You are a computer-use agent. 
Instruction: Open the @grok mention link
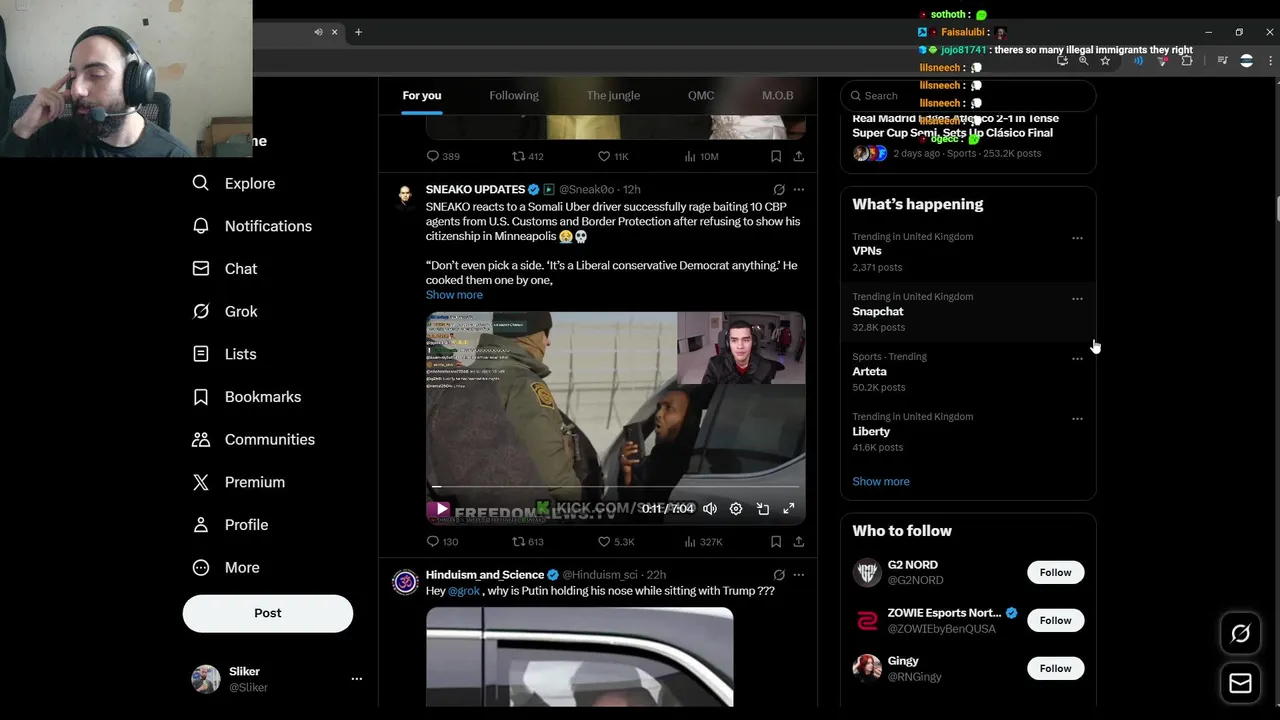coord(464,591)
